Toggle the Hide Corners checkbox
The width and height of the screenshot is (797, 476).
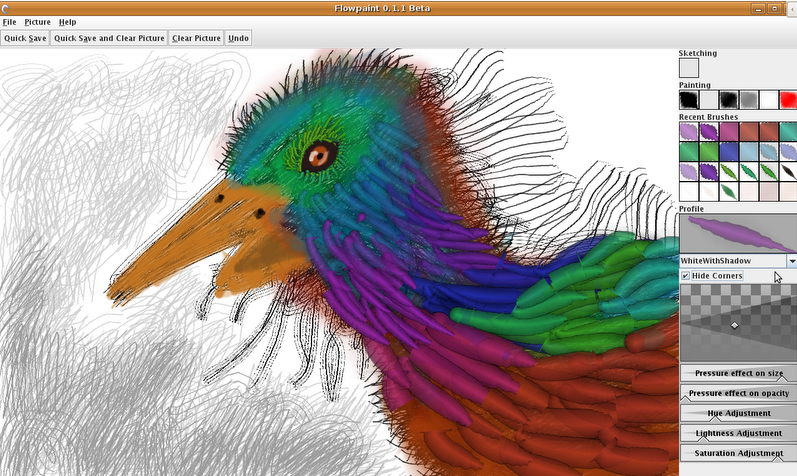point(685,275)
